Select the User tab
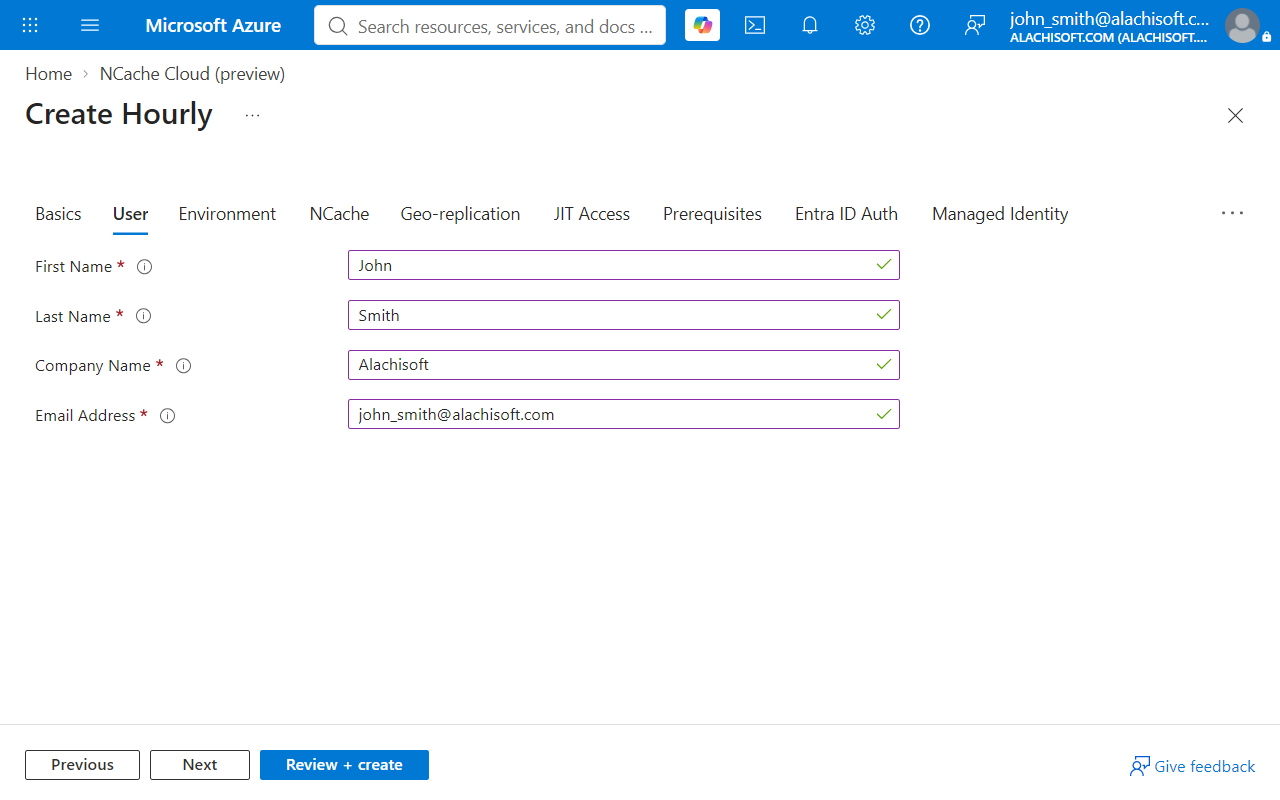Viewport: 1280px width, 800px height. point(130,214)
